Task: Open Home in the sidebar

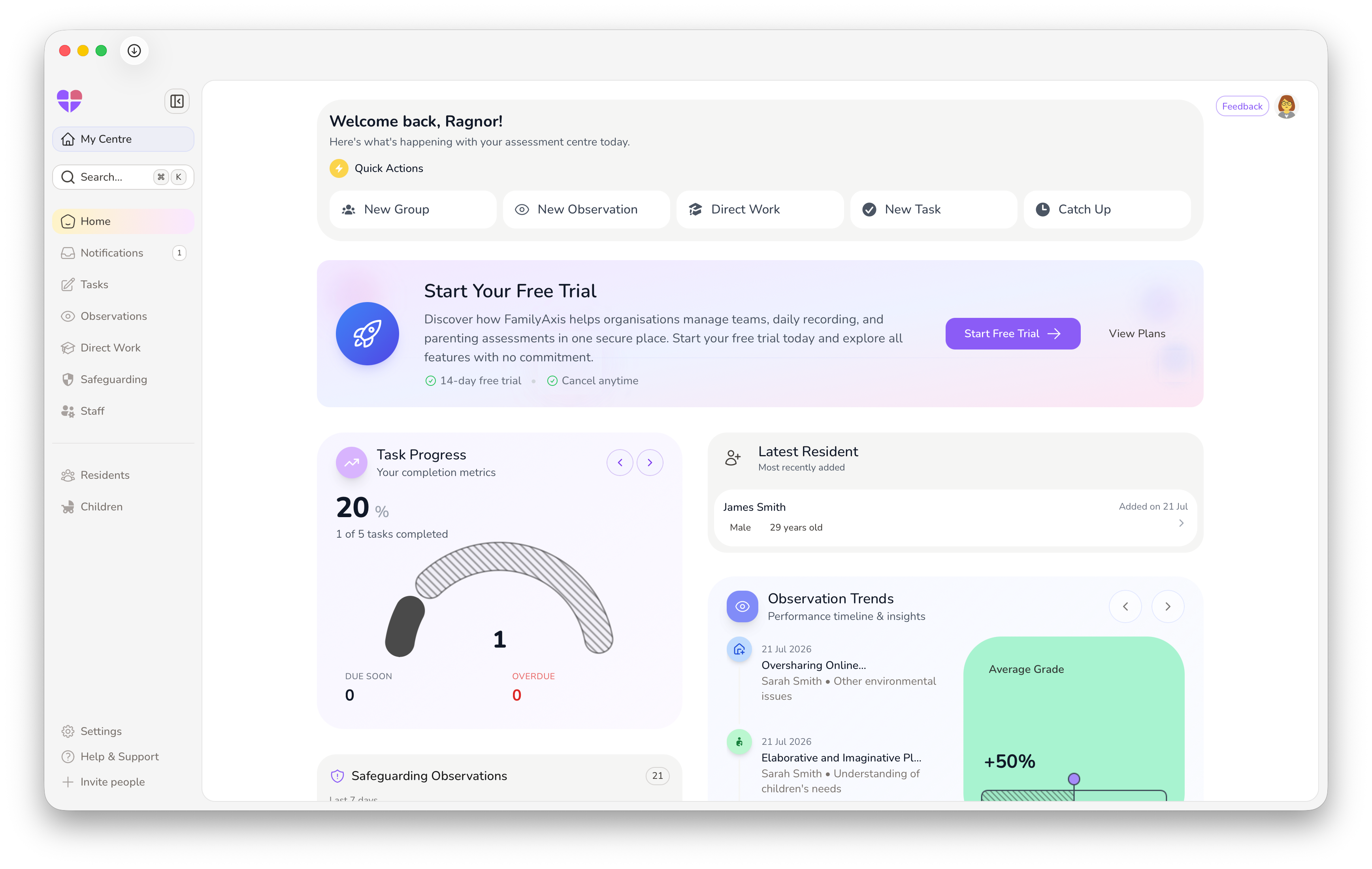Action: click(123, 221)
